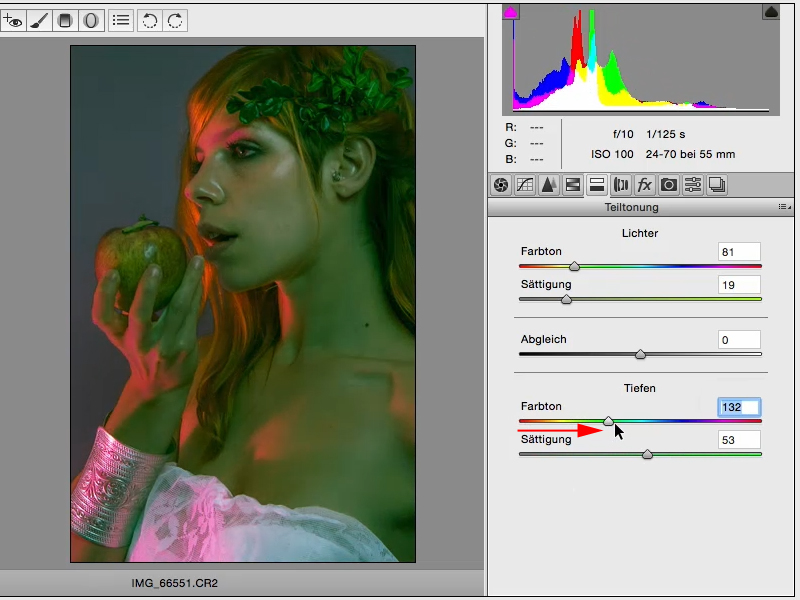Open the Snapshots panel tab
The image size is (800, 600).
(717, 185)
